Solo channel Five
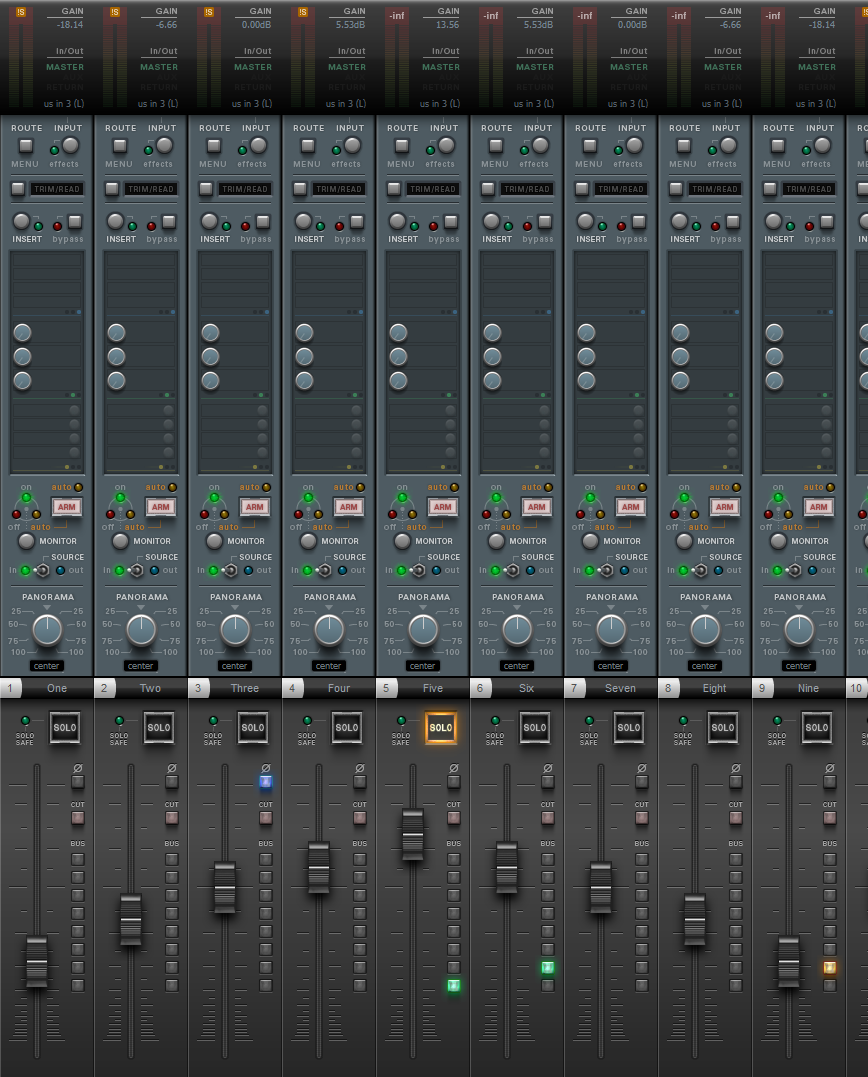Image resolution: width=868 pixels, height=1077 pixels. [x=440, y=728]
